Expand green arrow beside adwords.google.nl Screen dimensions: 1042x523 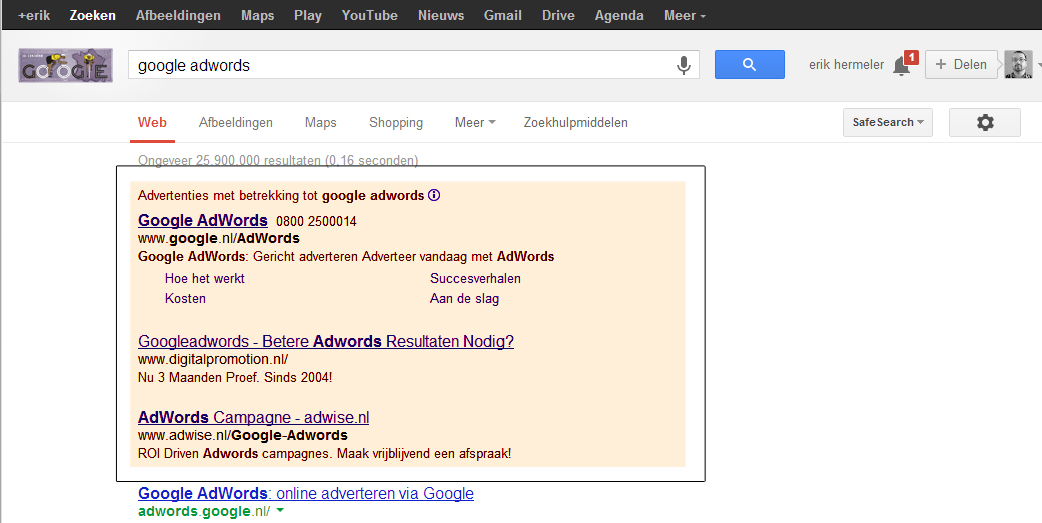[x=280, y=511]
